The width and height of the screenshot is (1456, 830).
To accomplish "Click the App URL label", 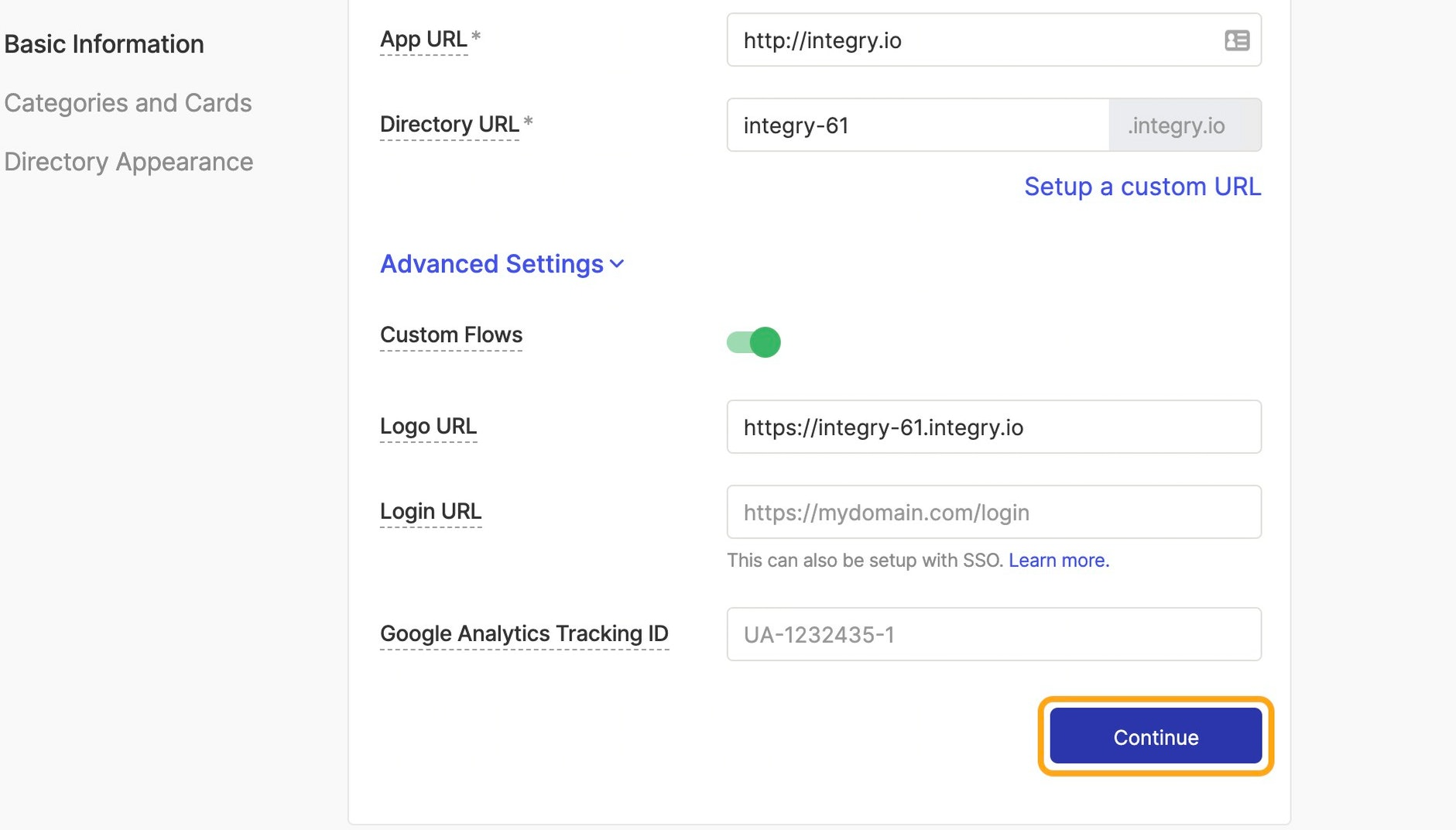I will pos(423,39).
